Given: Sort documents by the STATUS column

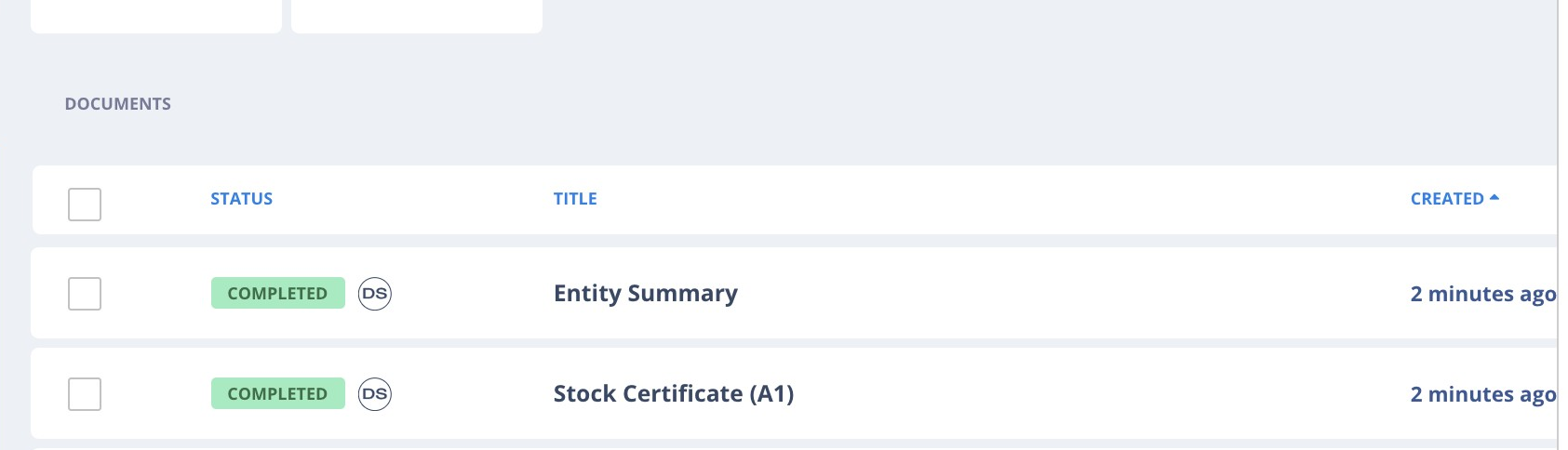Looking at the screenshot, I should point(242,199).
